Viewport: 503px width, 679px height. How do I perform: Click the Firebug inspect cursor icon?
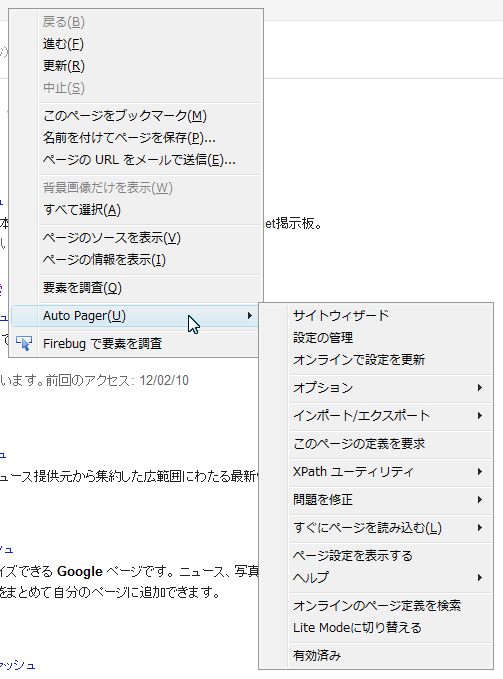[x=24, y=343]
